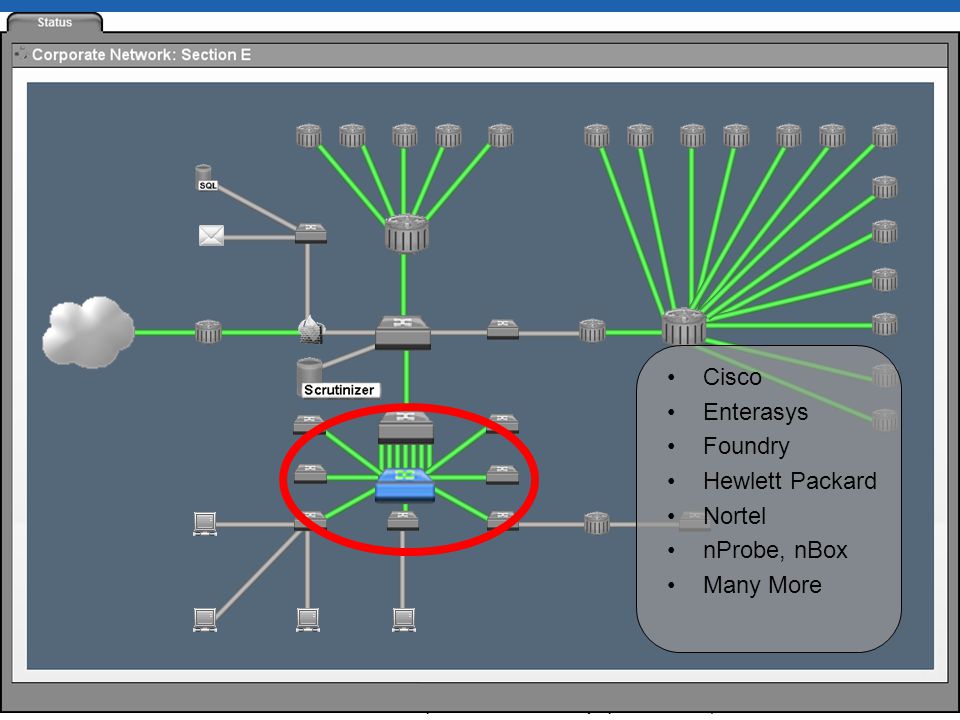
Task: Click the large right-side router hub
Action: click(684, 327)
